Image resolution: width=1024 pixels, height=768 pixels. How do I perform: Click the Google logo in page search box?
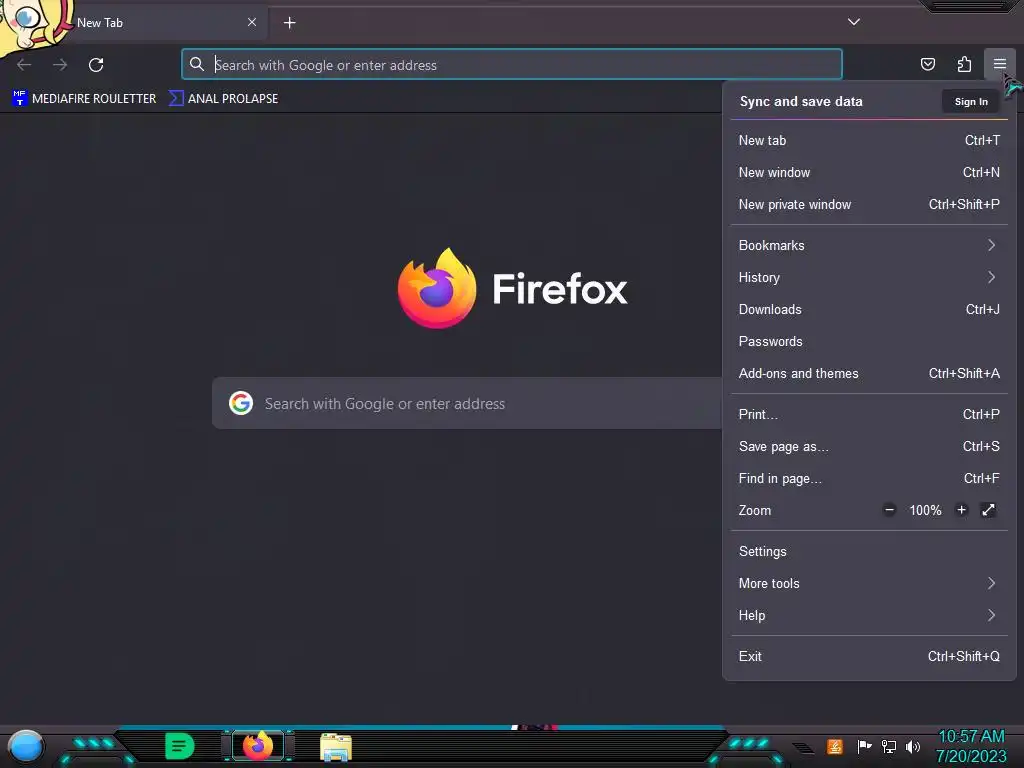pyautogui.click(x=241, y=403)
